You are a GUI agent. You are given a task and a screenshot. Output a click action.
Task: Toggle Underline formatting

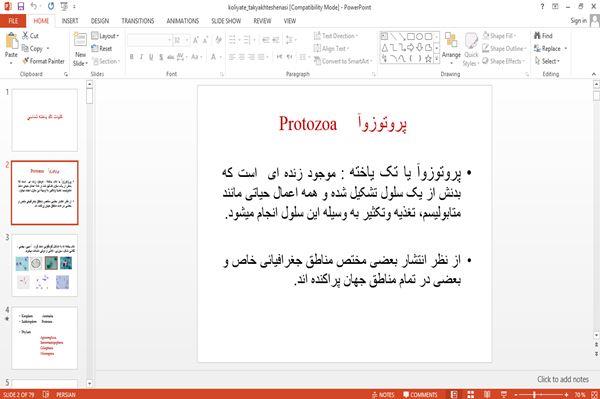[151, 57]
